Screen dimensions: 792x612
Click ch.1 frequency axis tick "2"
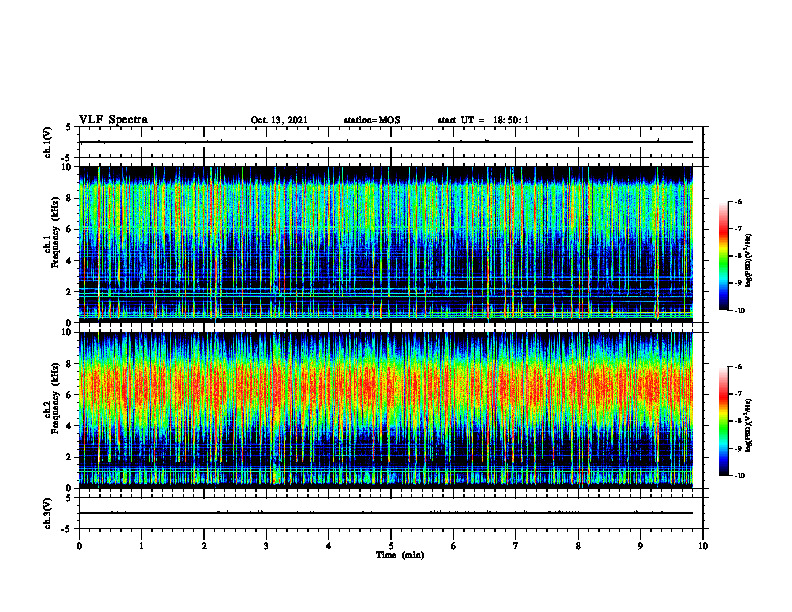coord(70,292)
